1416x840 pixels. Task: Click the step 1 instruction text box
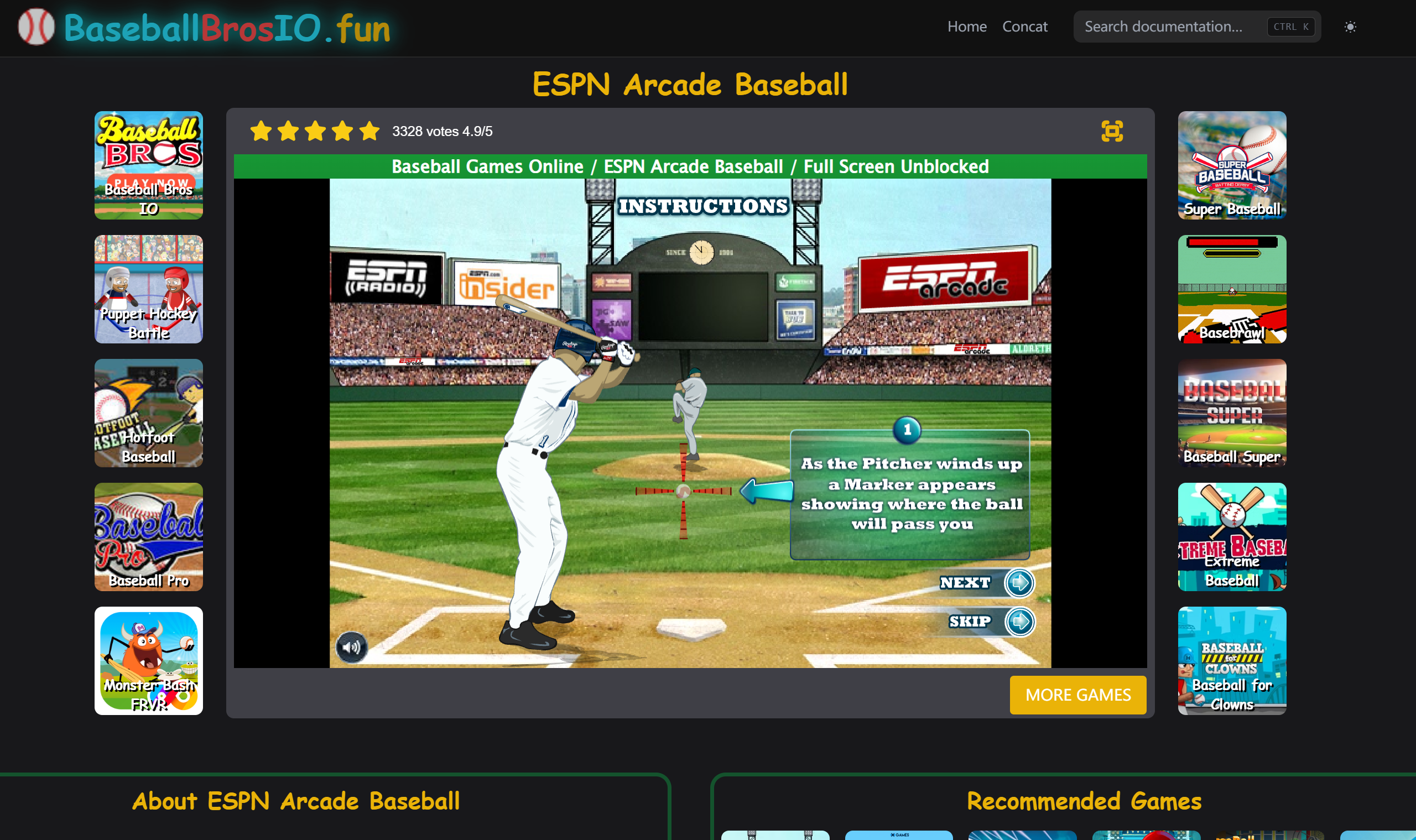pyautogui.click(x=910, y=494)
